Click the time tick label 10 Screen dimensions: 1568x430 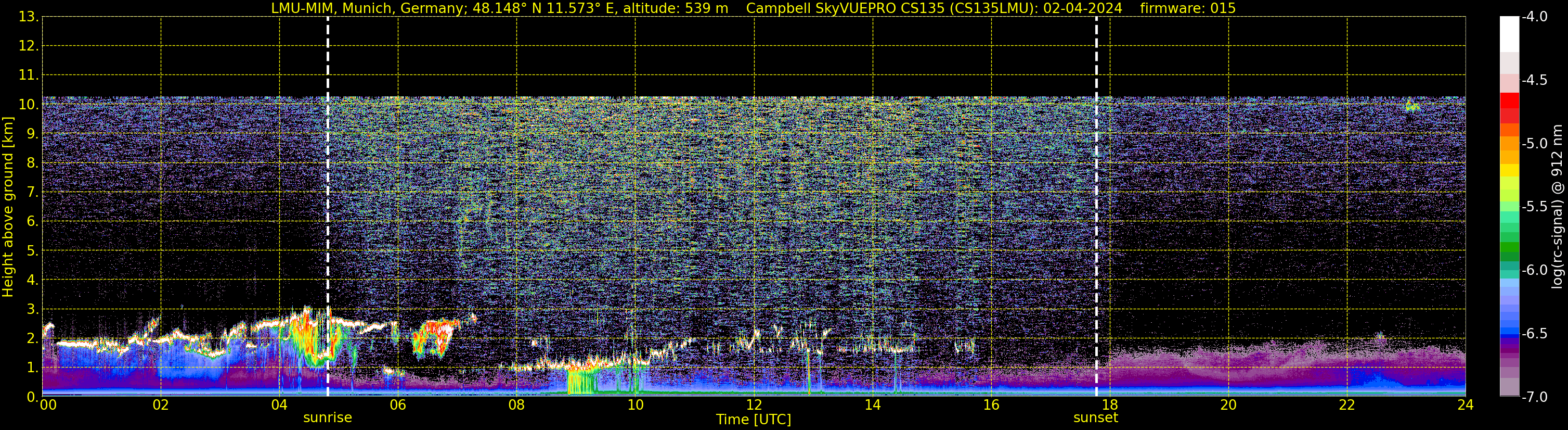pos(636,405)
